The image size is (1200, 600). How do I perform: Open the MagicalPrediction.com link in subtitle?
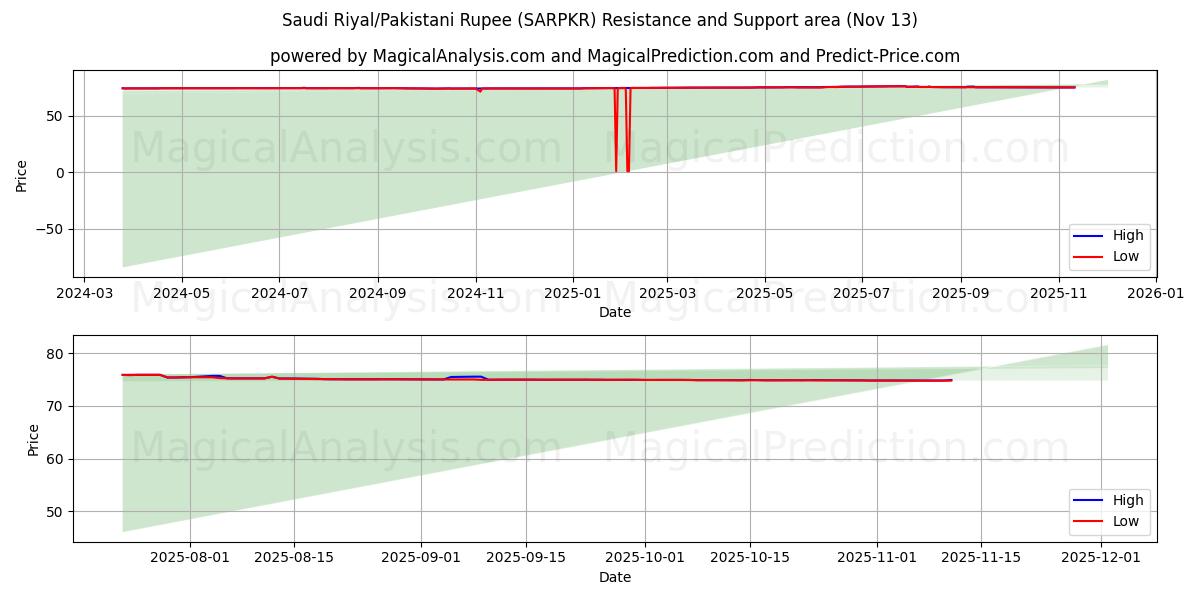[x=680, y=57]
